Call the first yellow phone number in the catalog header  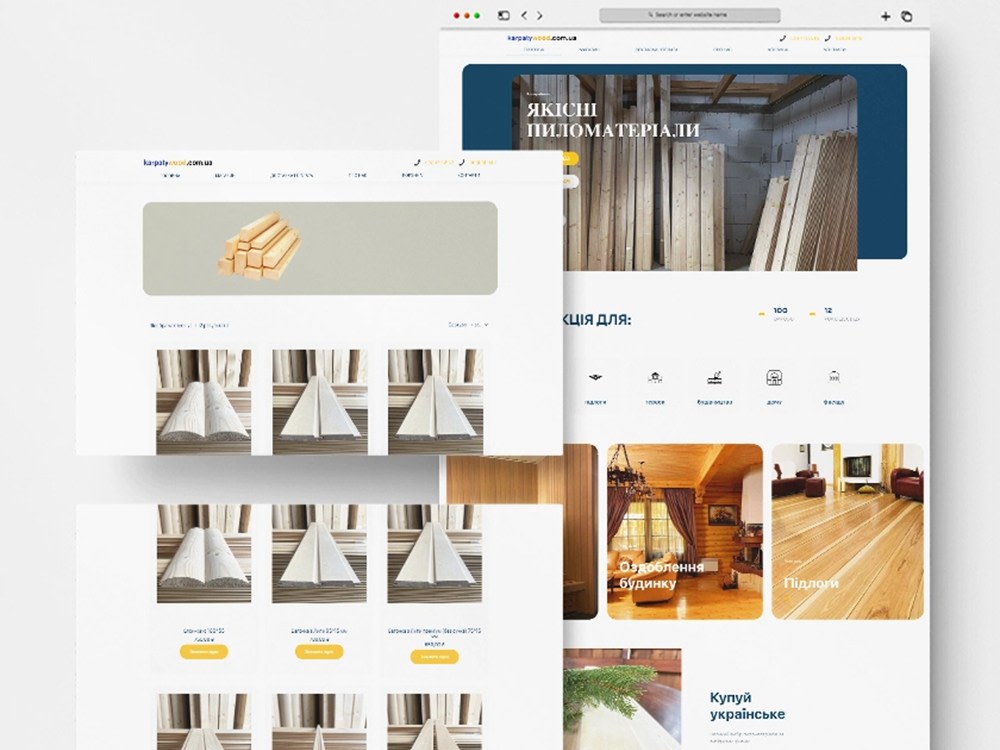tap(439, 163)
